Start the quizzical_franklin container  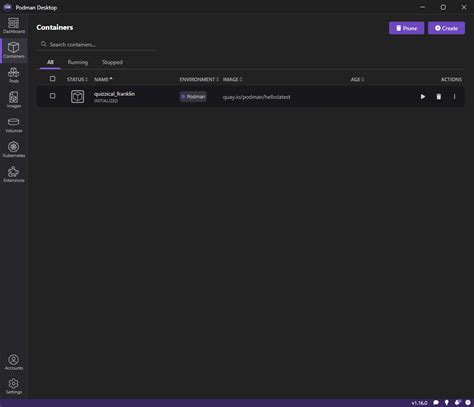[423, 97]
